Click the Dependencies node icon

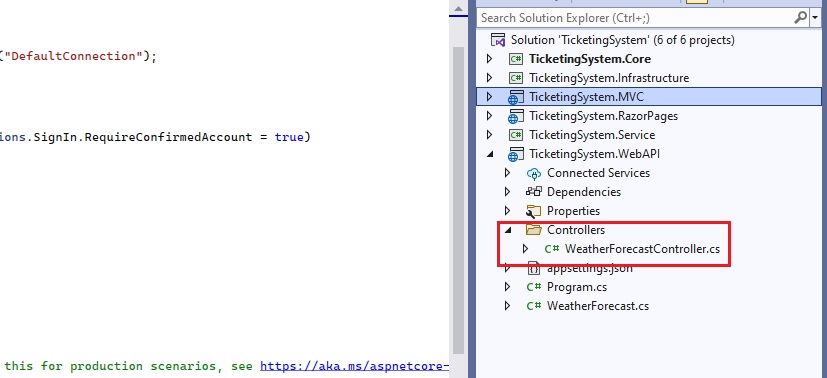coord(534,192)
